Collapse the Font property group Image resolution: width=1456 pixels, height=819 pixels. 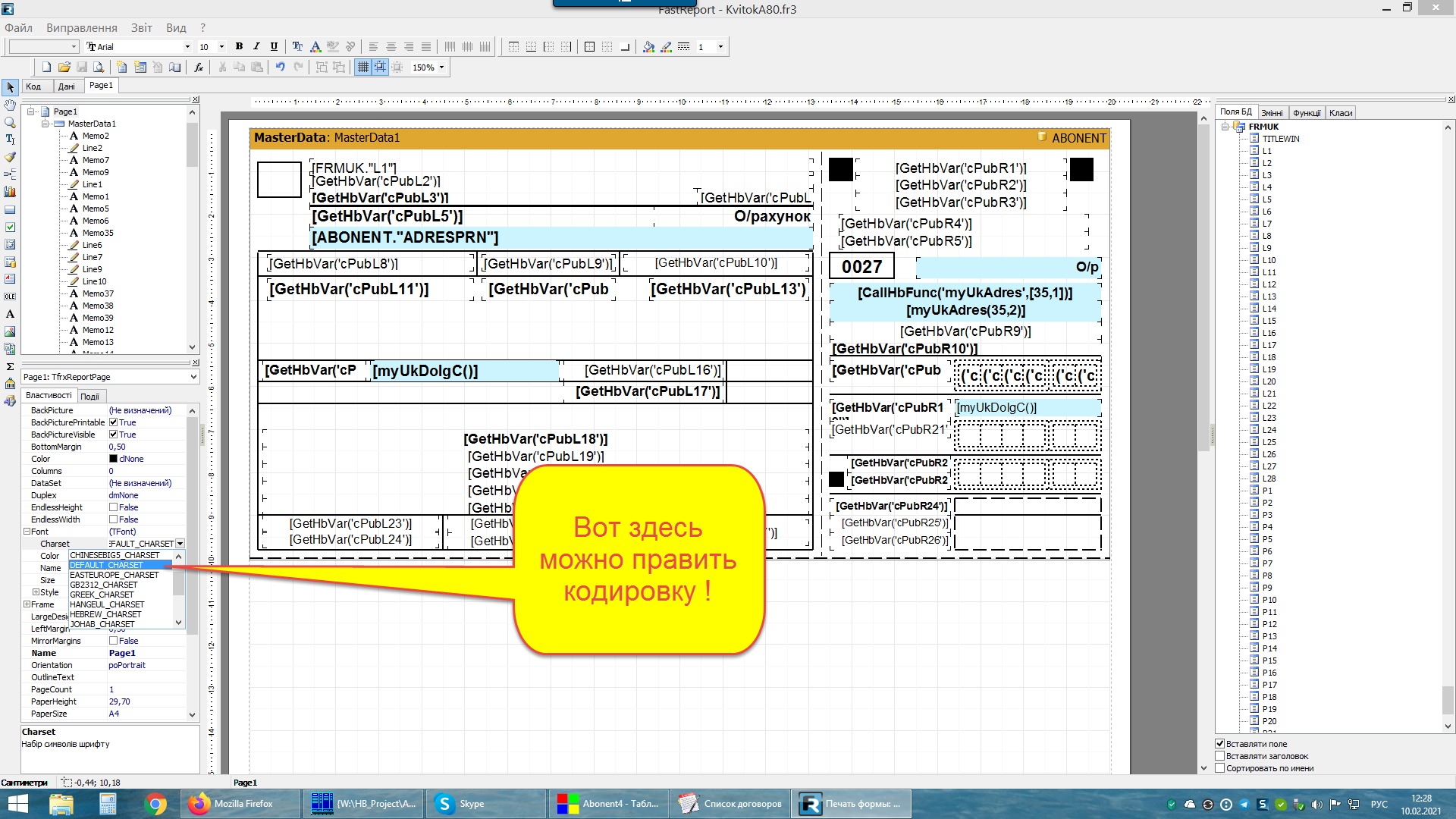[27, 532]
